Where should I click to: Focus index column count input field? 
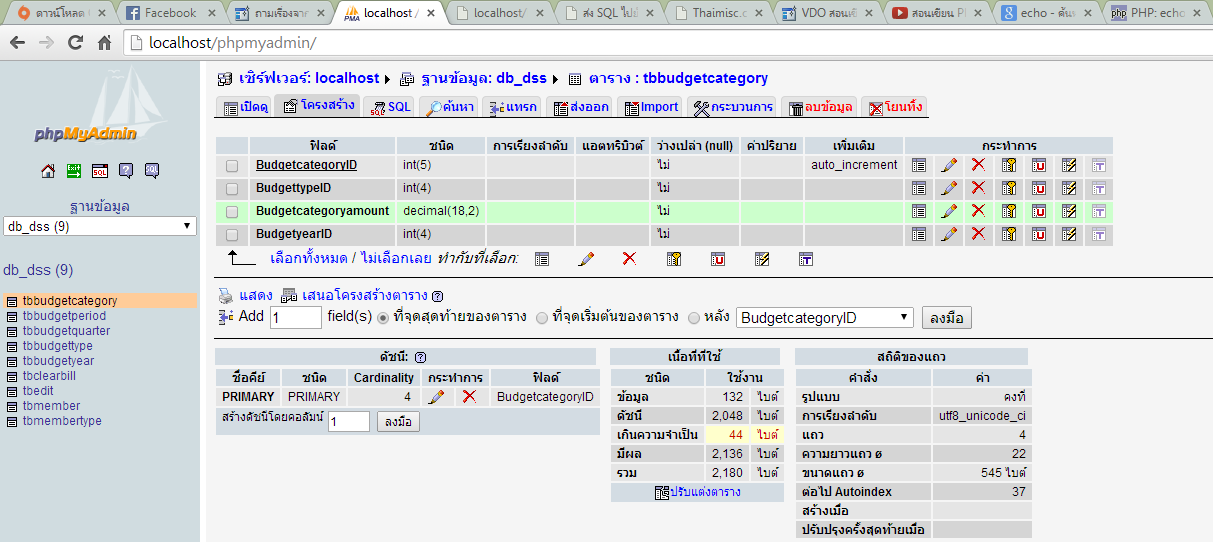coord(349,422)
